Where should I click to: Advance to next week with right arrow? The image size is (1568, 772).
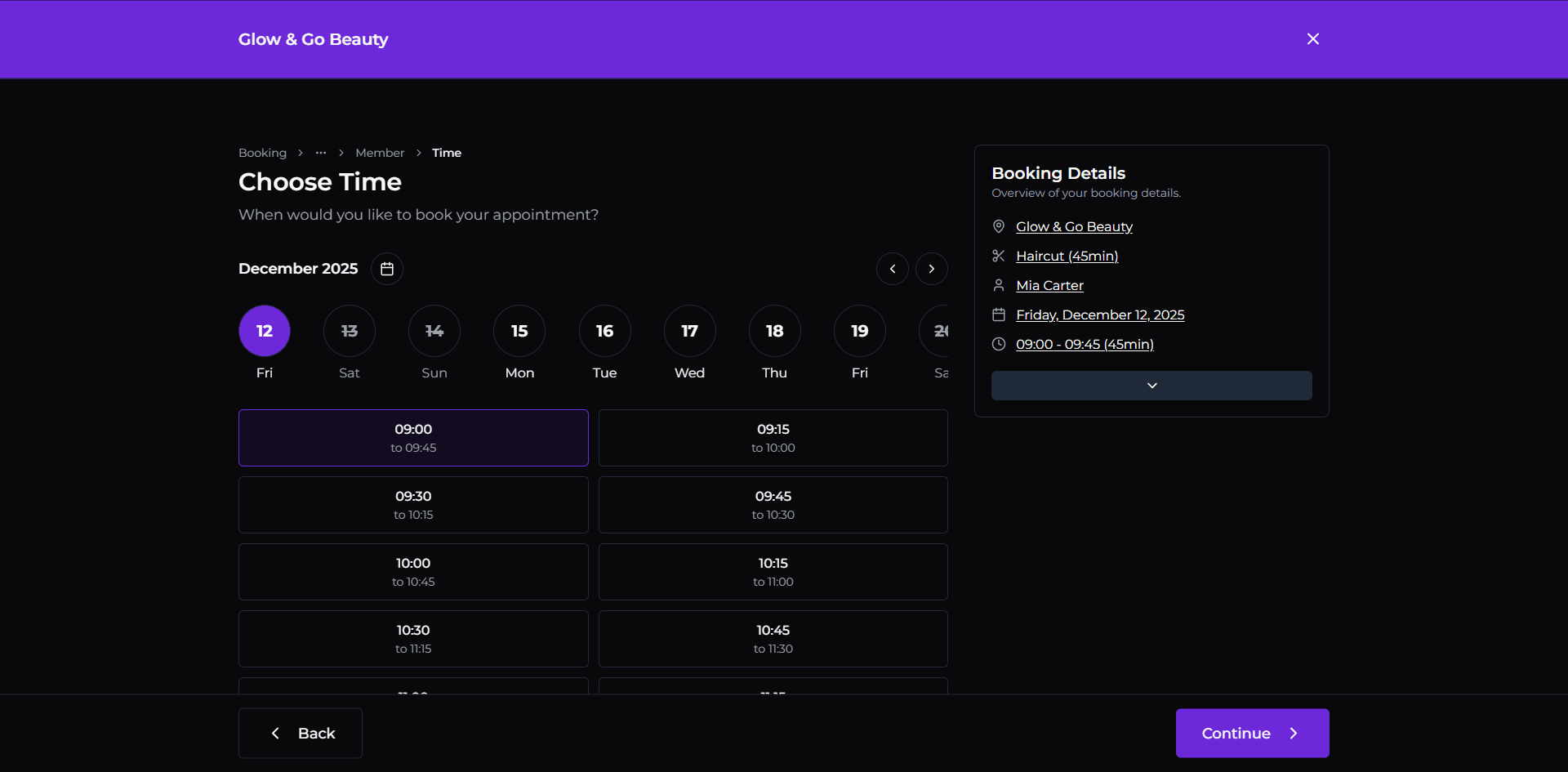(932, 269)
